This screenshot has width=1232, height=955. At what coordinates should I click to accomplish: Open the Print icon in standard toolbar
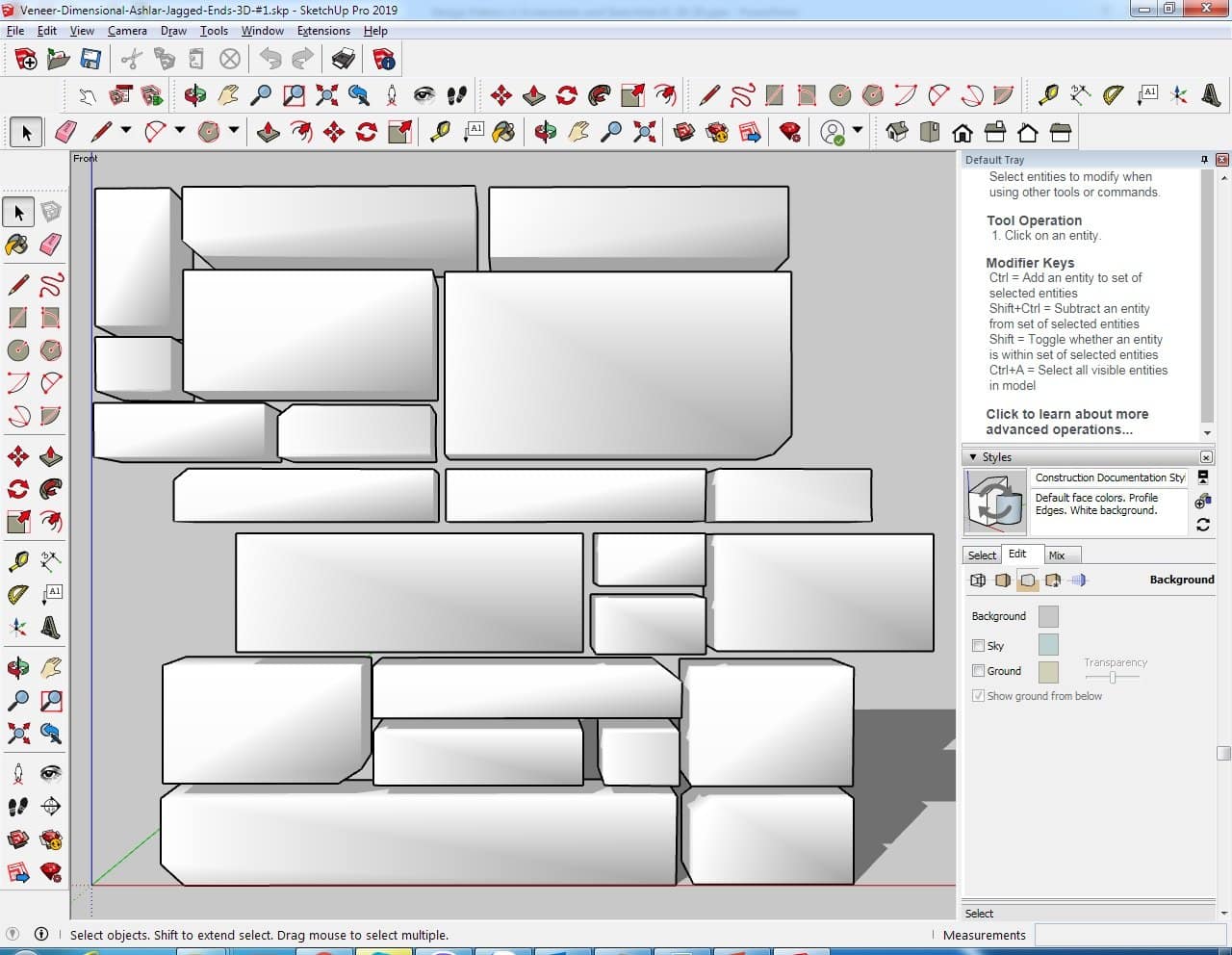(x=344, y=60)
